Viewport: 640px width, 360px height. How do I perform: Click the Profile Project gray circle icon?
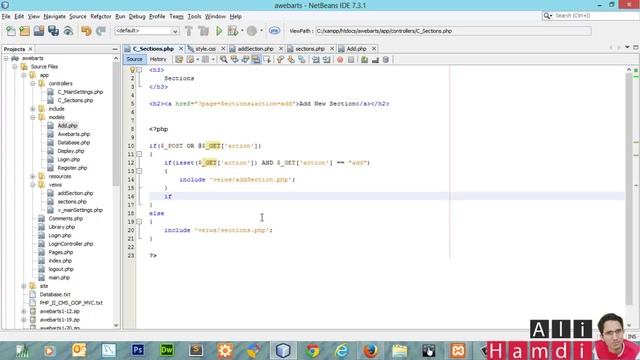point(252,31)
